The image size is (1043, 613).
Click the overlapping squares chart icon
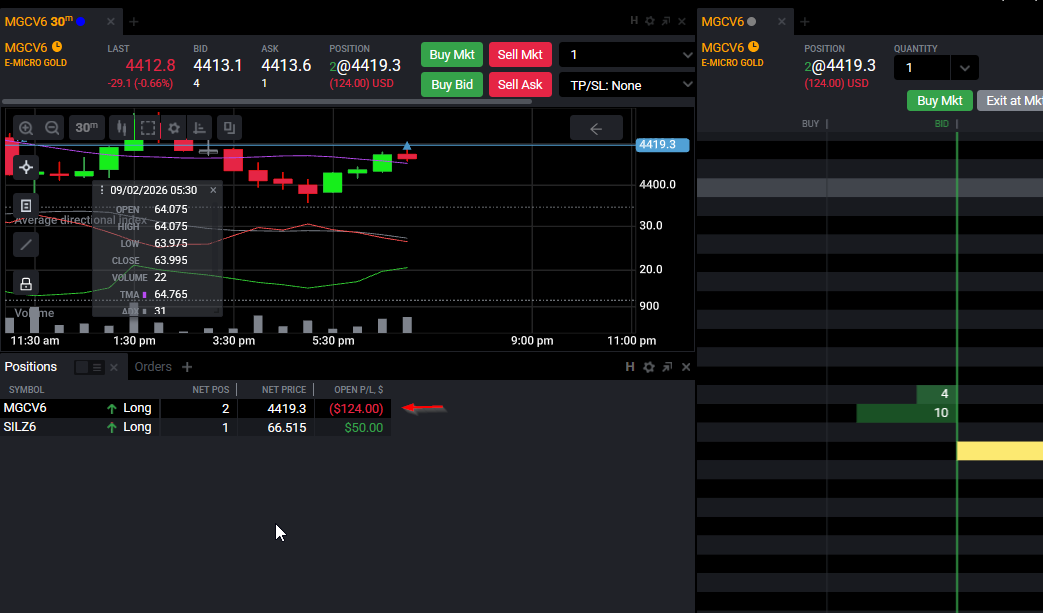[229, 128]
